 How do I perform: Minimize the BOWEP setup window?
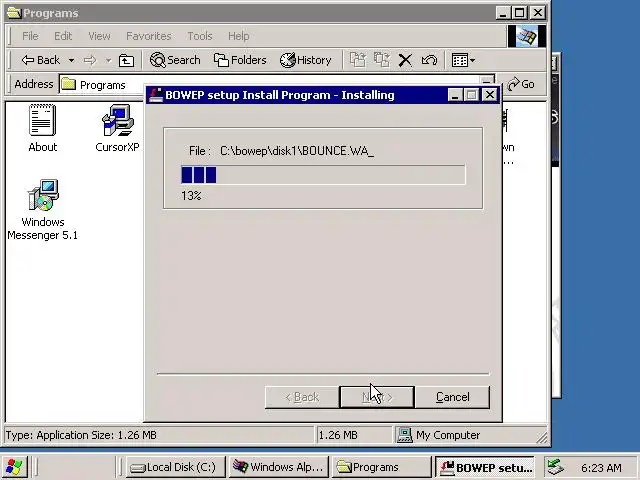click(x=455, y=95)
